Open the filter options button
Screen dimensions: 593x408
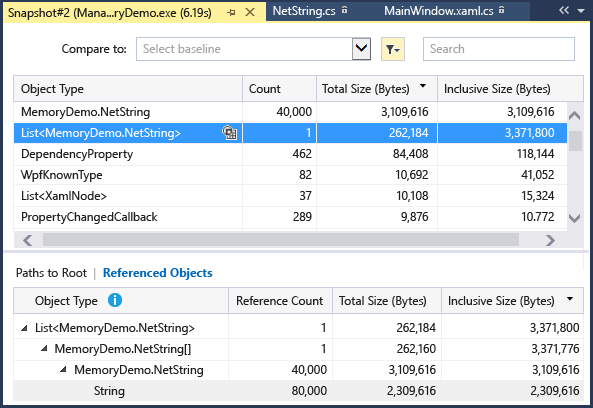point(393,49)
